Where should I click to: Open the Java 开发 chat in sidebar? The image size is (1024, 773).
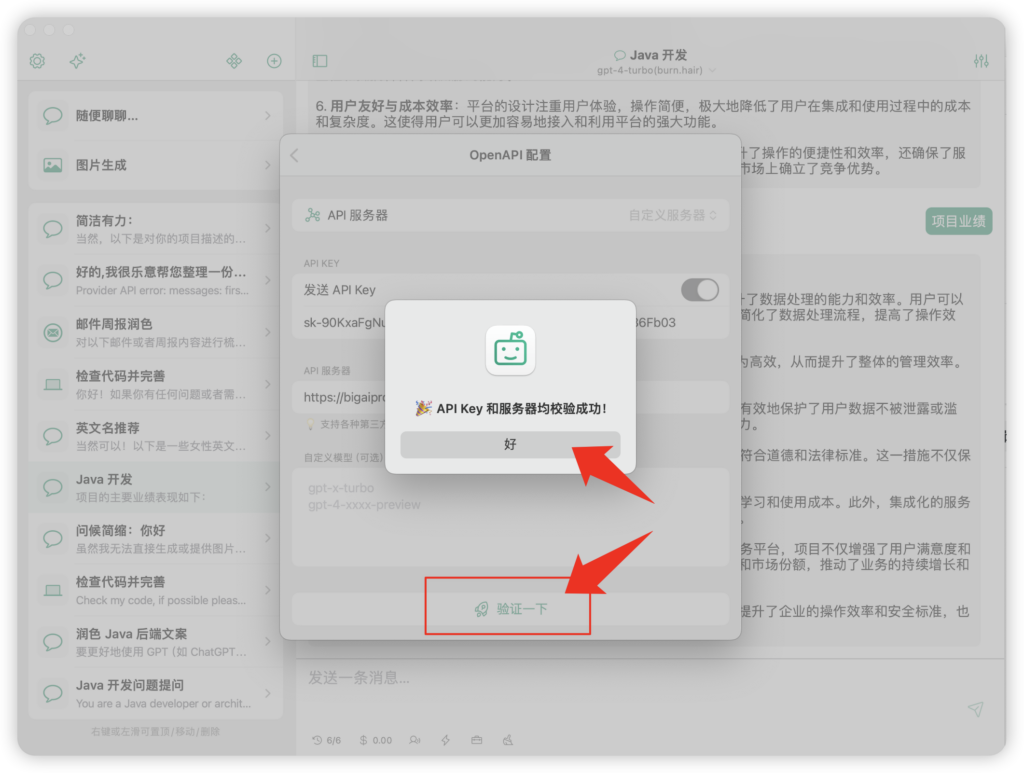[x=155, y=488]
